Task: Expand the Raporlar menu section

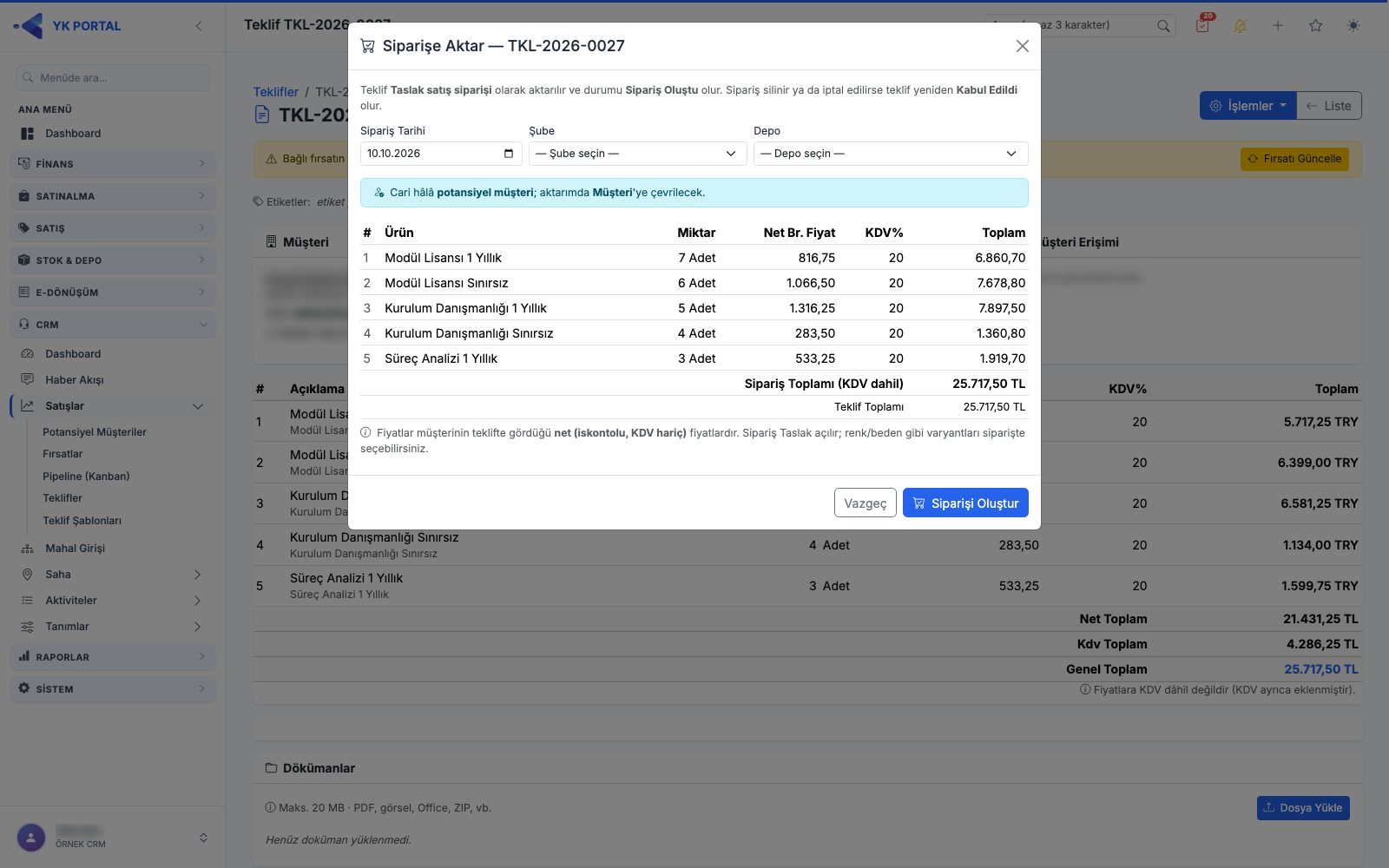Action: coord(113,657)
